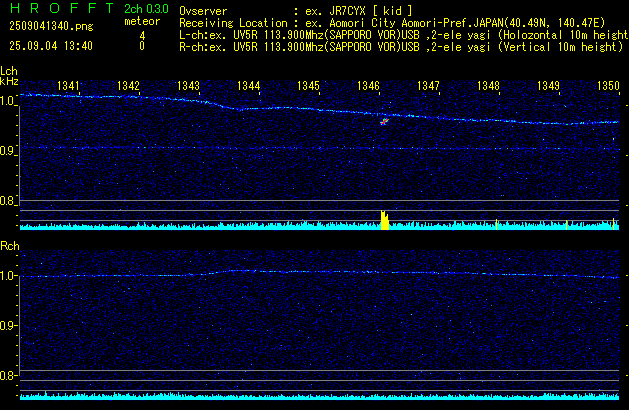Image resolution: width=629 pixels, height=410 pixels.
Task: Click the HROFFT title text
Action: 62,8
